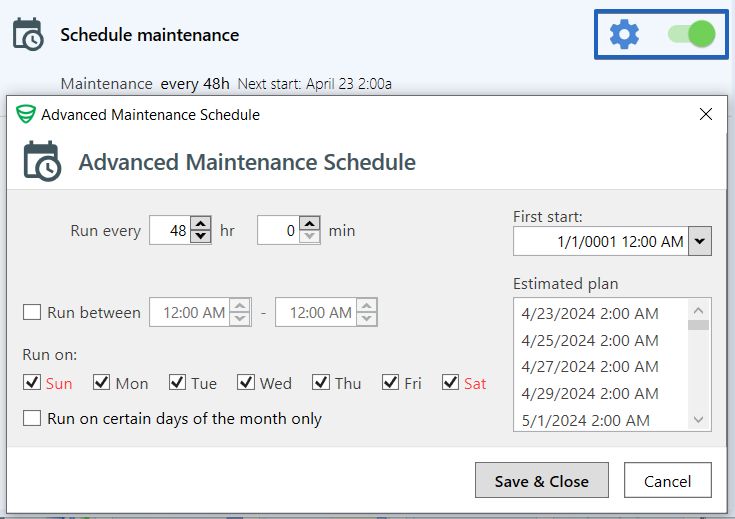The width and height of the screenshot is (735, 519).
Task: Select 4/27/2024 2:00 AM in Estimated plan
Action: tap(590, 366)
